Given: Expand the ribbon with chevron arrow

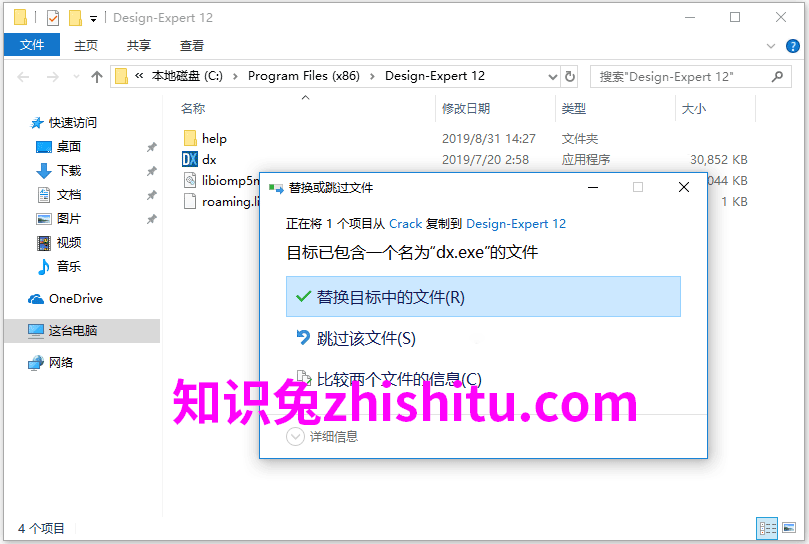Looking at the screenshot, I should pos(771,46).
